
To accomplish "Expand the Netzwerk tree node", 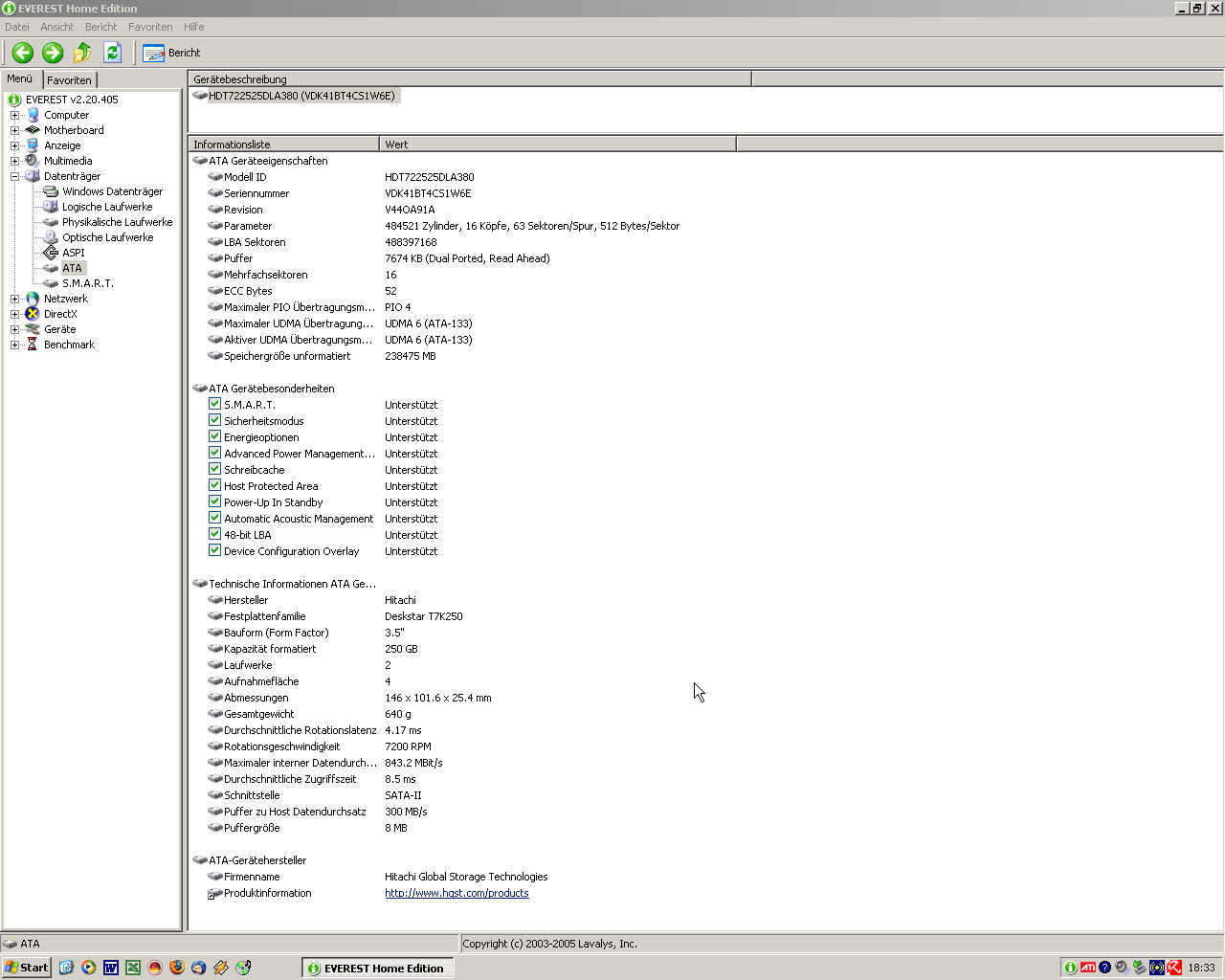I will pos(14,299).
